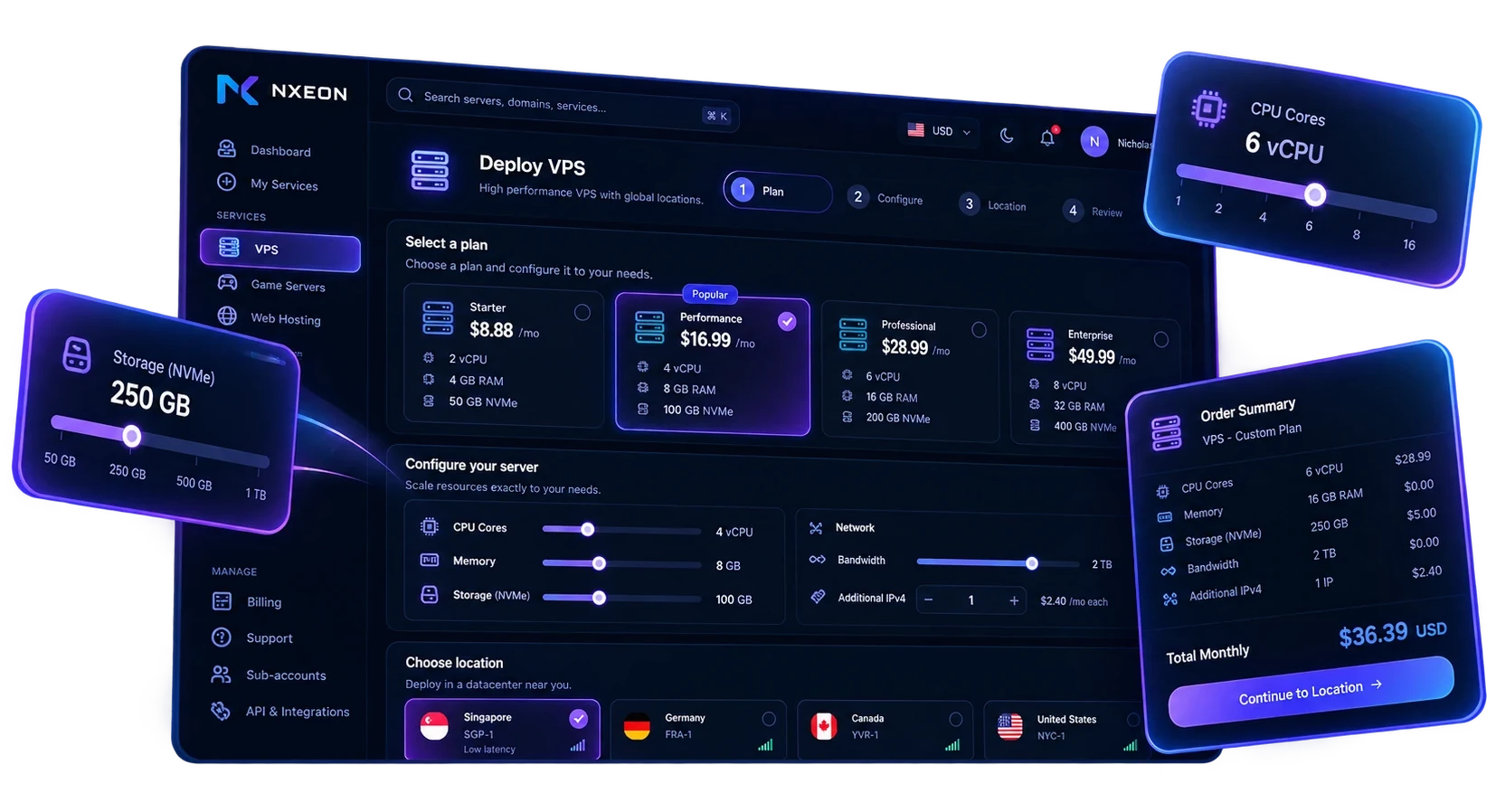The image size is (1496, 812).
Task: Open Dashboard from the sidebar icon
Action: click(227, 148)
